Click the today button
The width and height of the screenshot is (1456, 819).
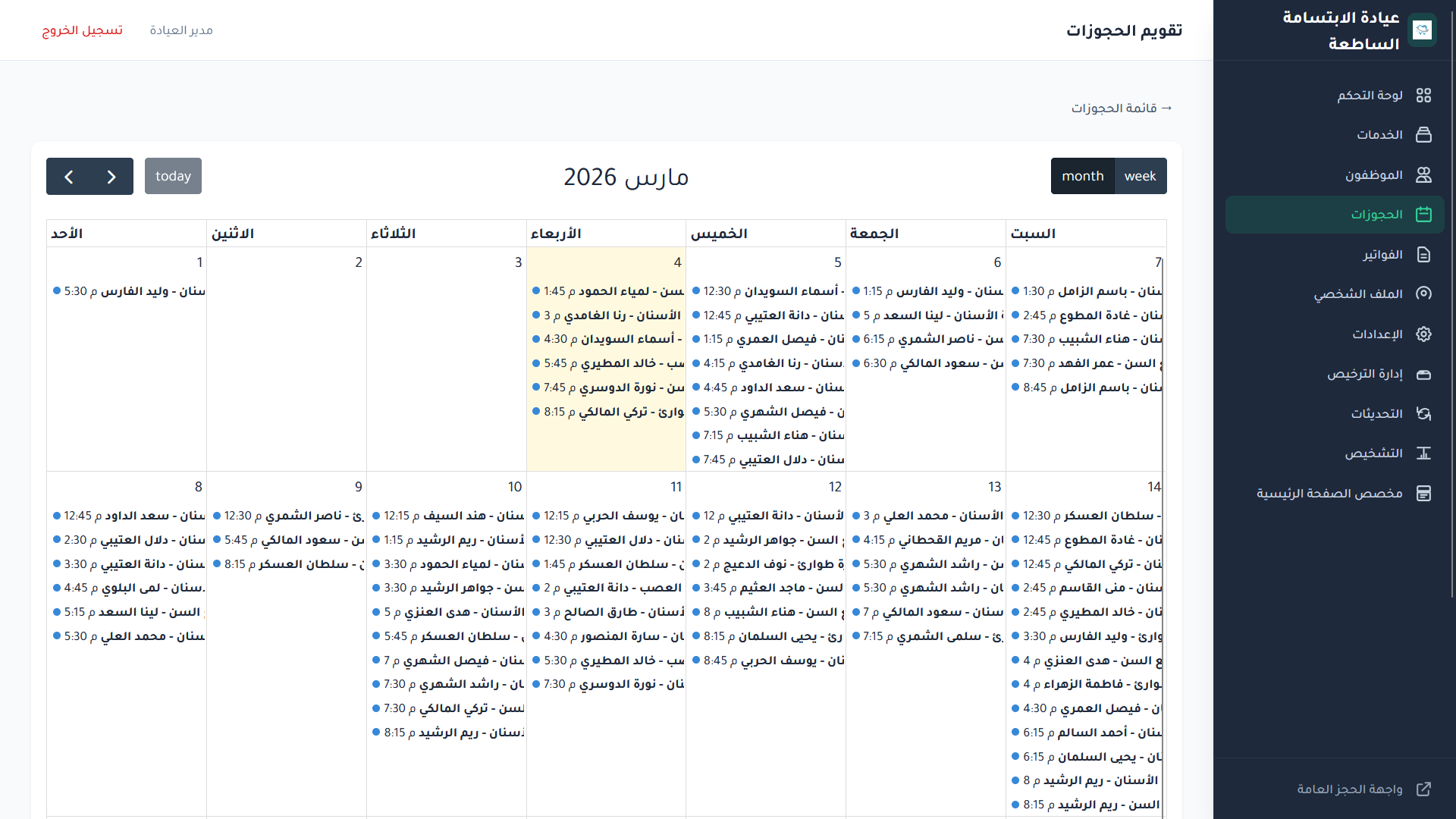pos(173,176)
